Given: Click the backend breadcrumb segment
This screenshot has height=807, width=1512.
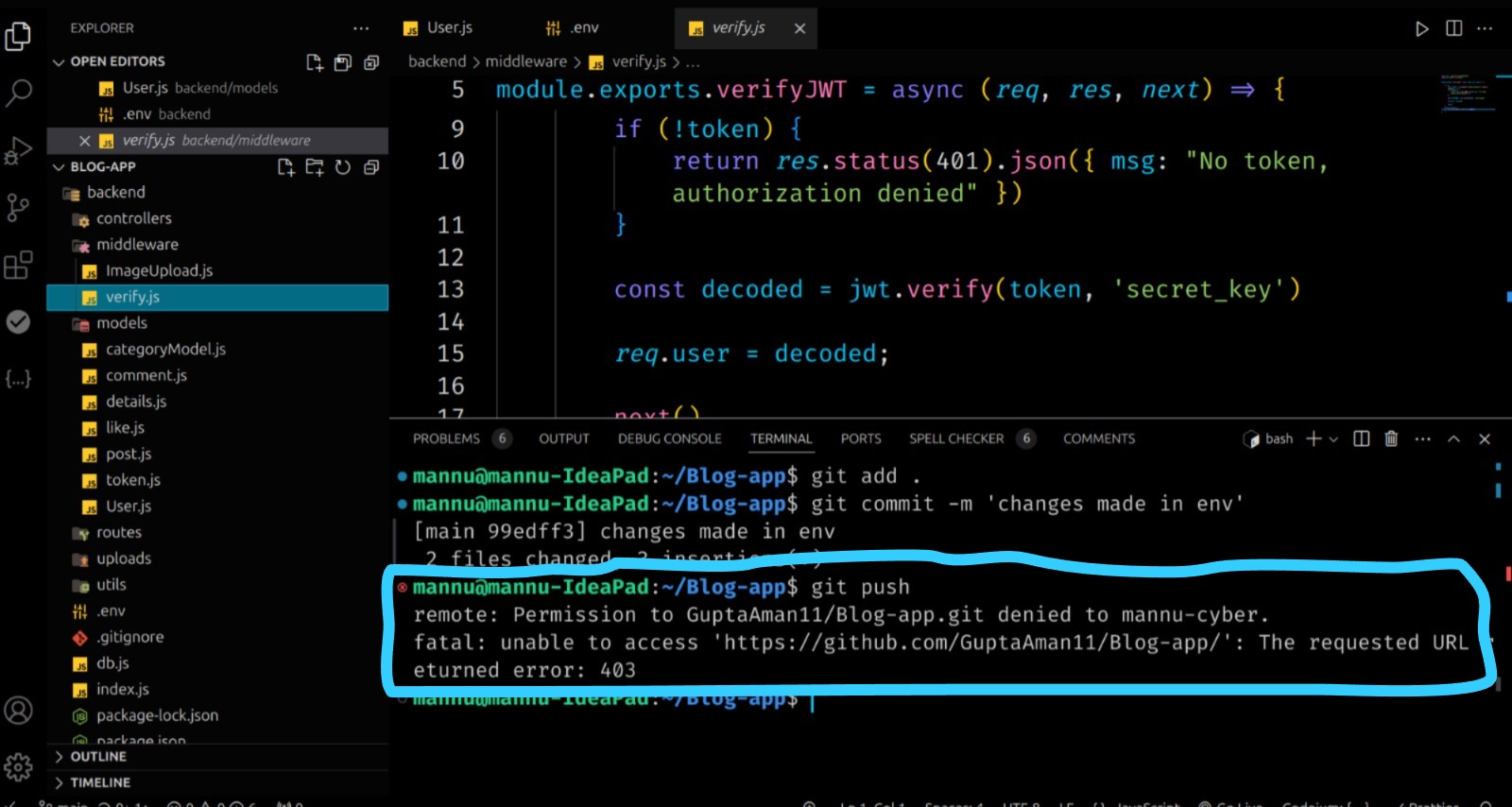Looking at the screenshot, I should tap(437, 61).
